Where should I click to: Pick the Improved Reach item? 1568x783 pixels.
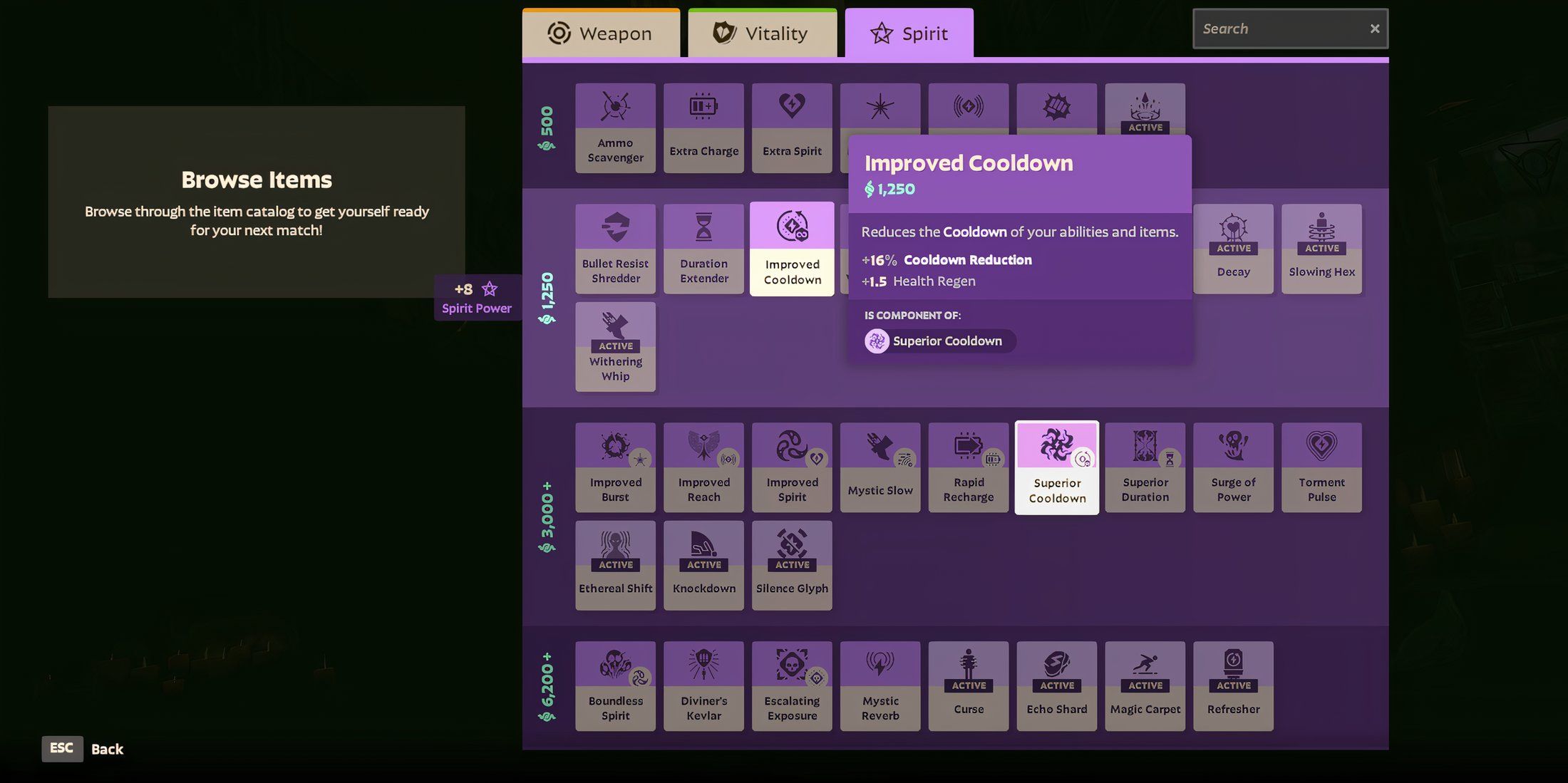click(703, 467)
